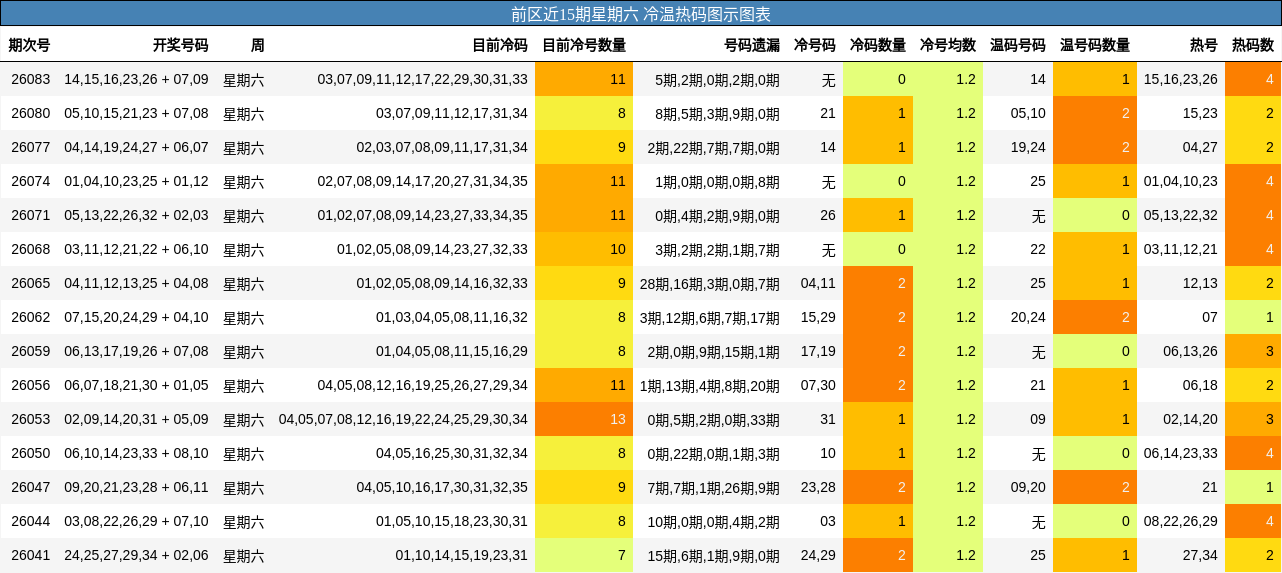
Task: Select issue number 26062
Action: tap(31, 317)
